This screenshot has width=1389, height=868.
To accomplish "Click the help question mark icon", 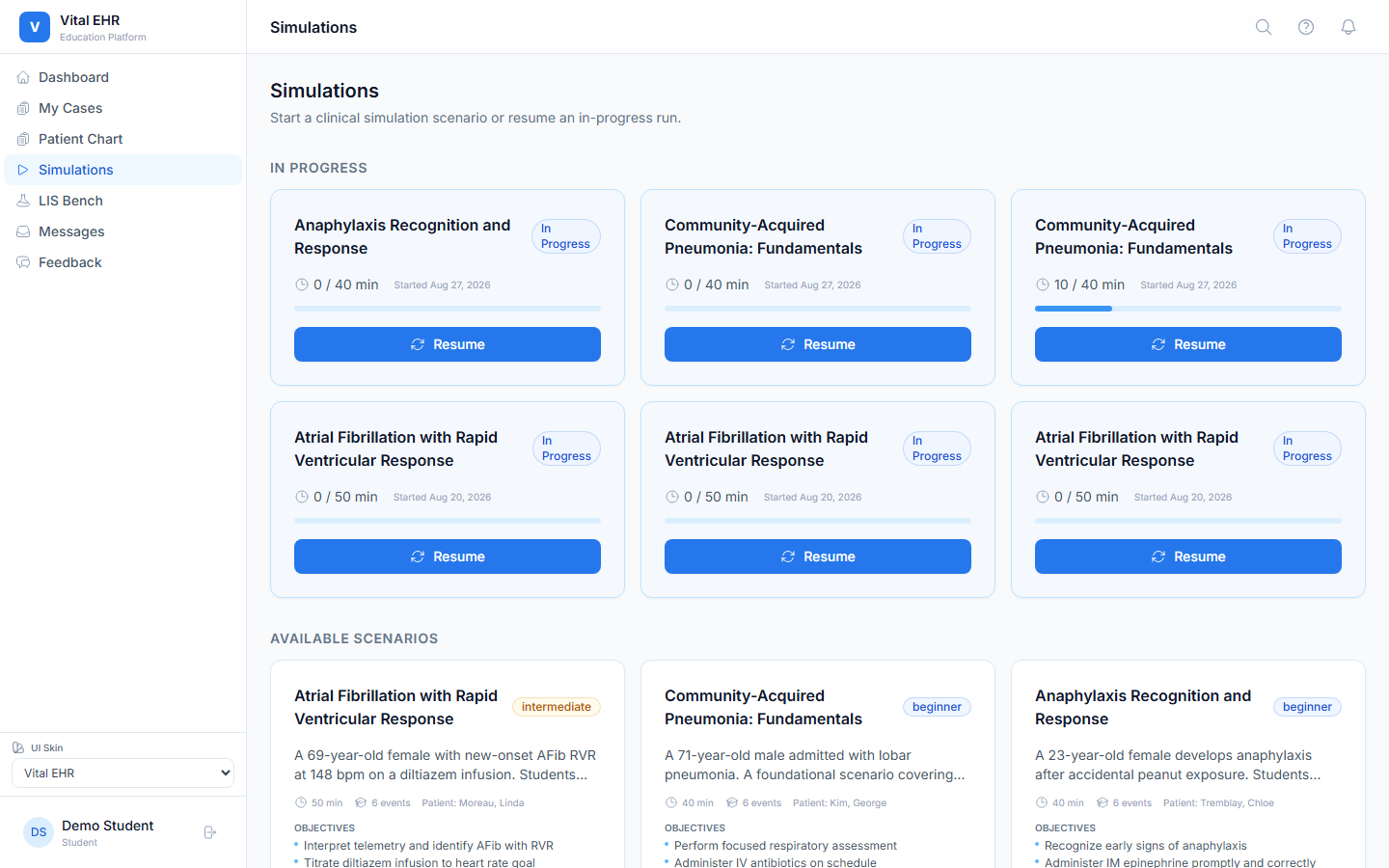I will [x=1306, y=27].
